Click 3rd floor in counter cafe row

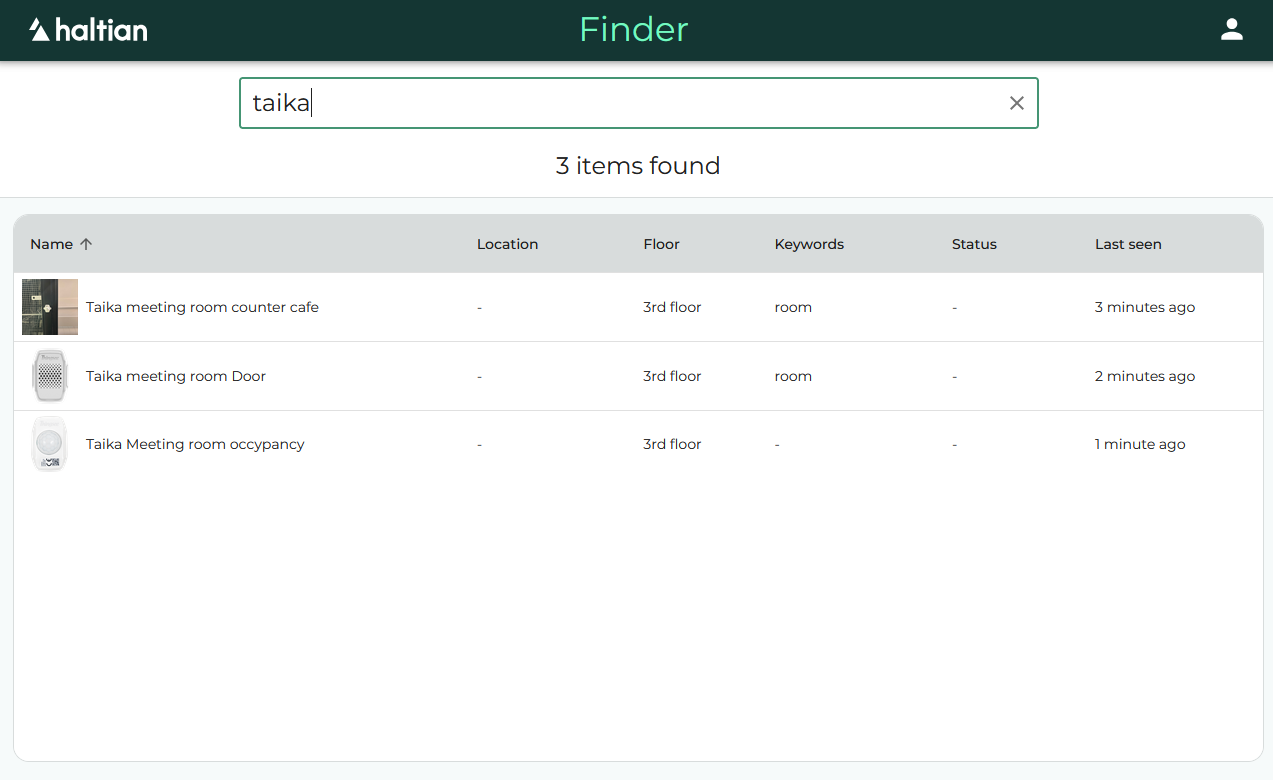point(672,307)
